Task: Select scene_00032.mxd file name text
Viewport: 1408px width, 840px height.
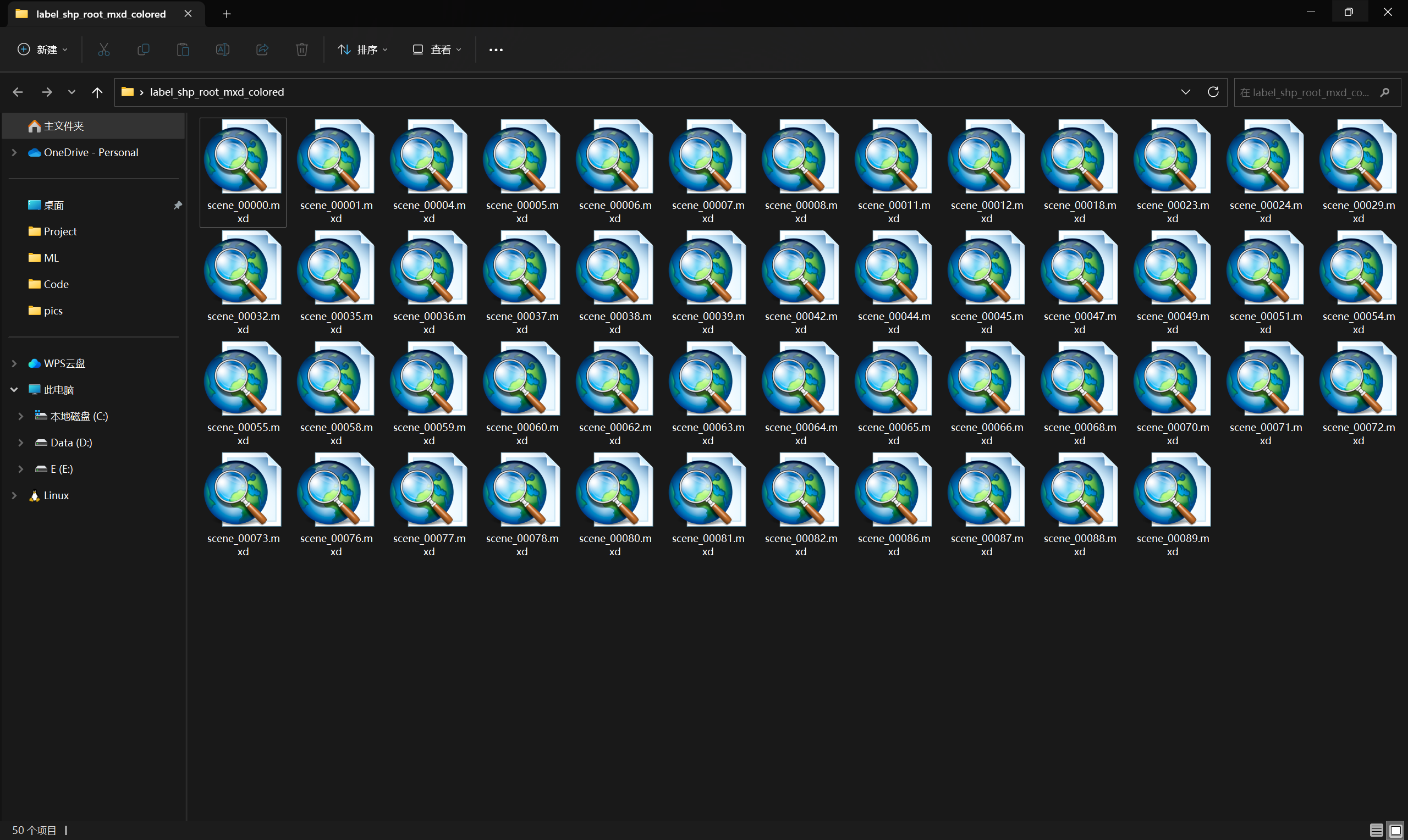Action: click(x=243, y=323)
